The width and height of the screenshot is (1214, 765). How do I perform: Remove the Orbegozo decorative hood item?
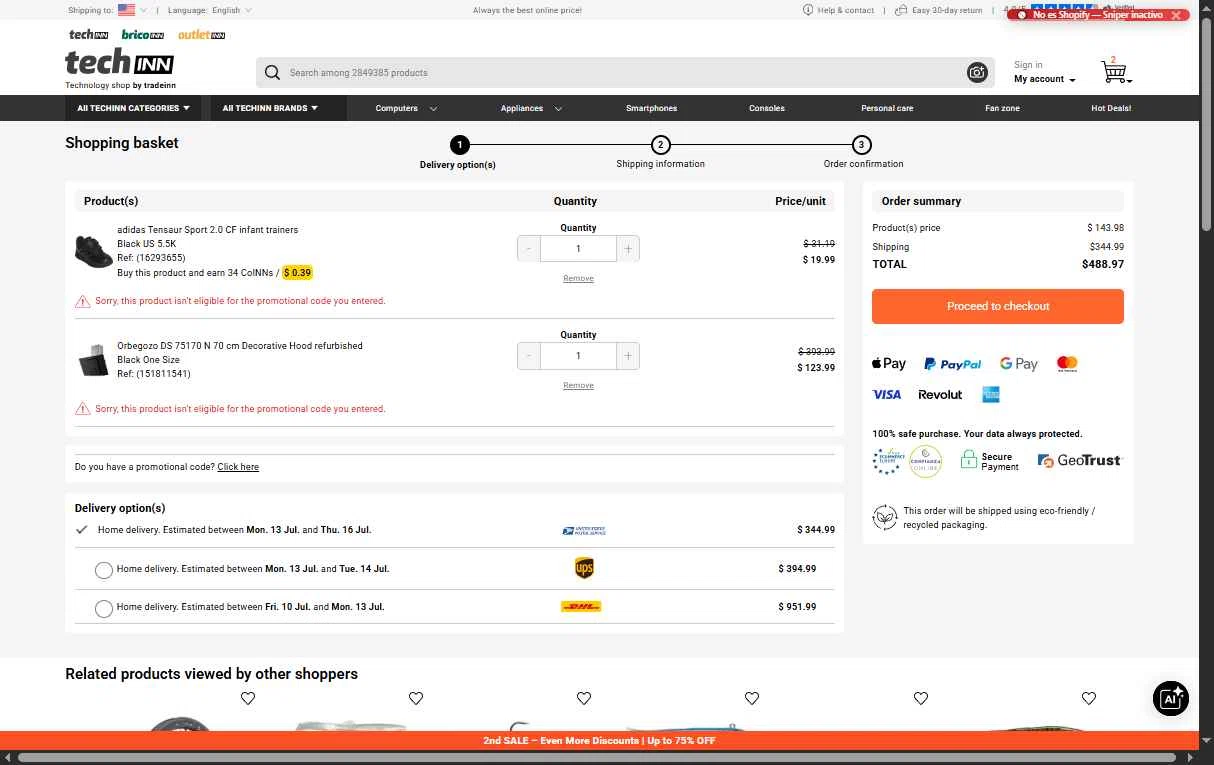coord(578,386)
